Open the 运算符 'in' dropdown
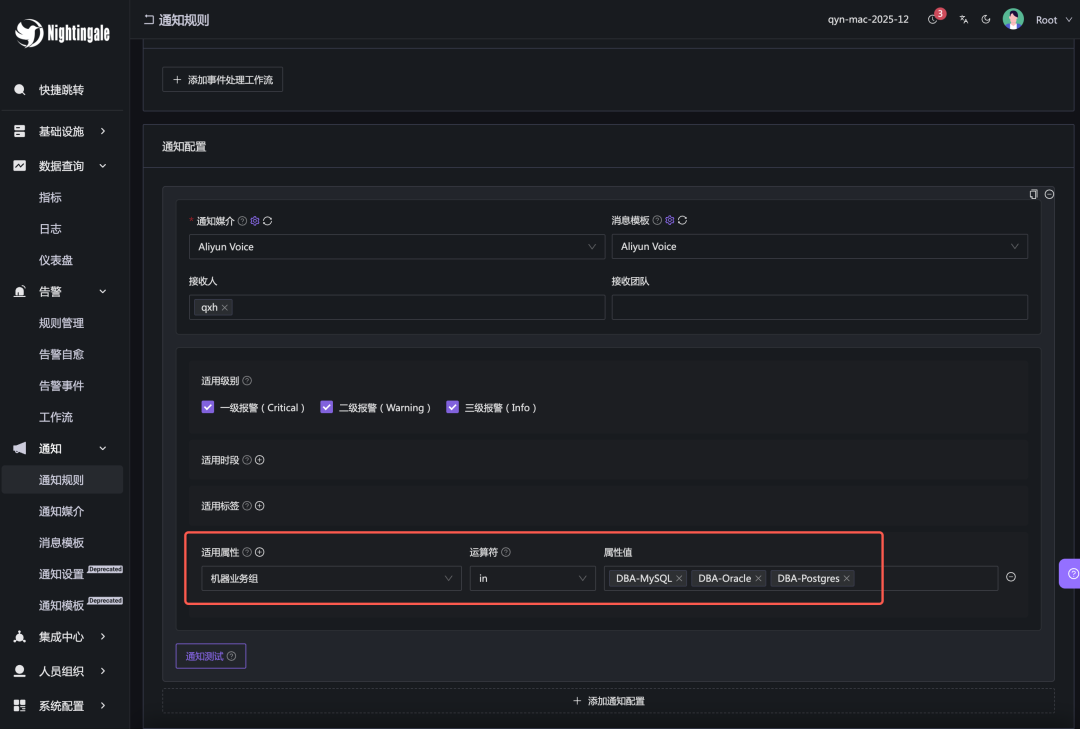 (x=532, y=578)
